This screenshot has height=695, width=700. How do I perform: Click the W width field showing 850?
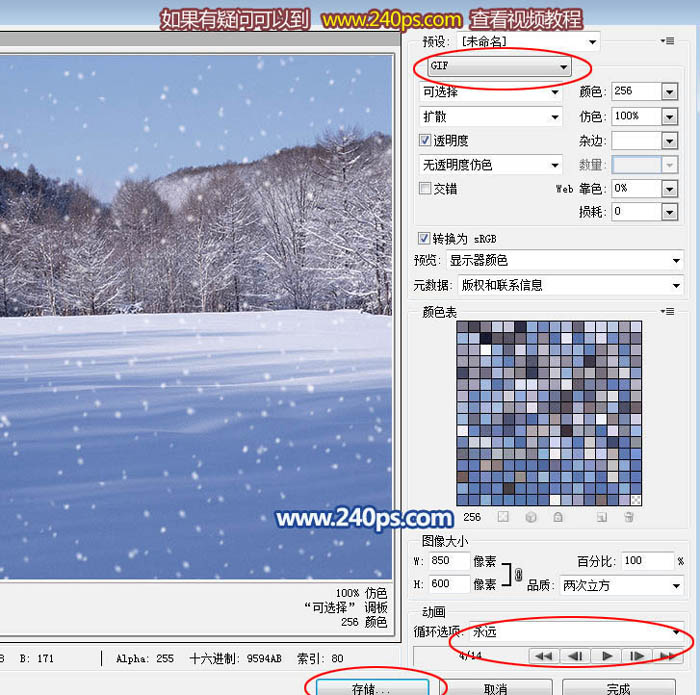[449, 561]
